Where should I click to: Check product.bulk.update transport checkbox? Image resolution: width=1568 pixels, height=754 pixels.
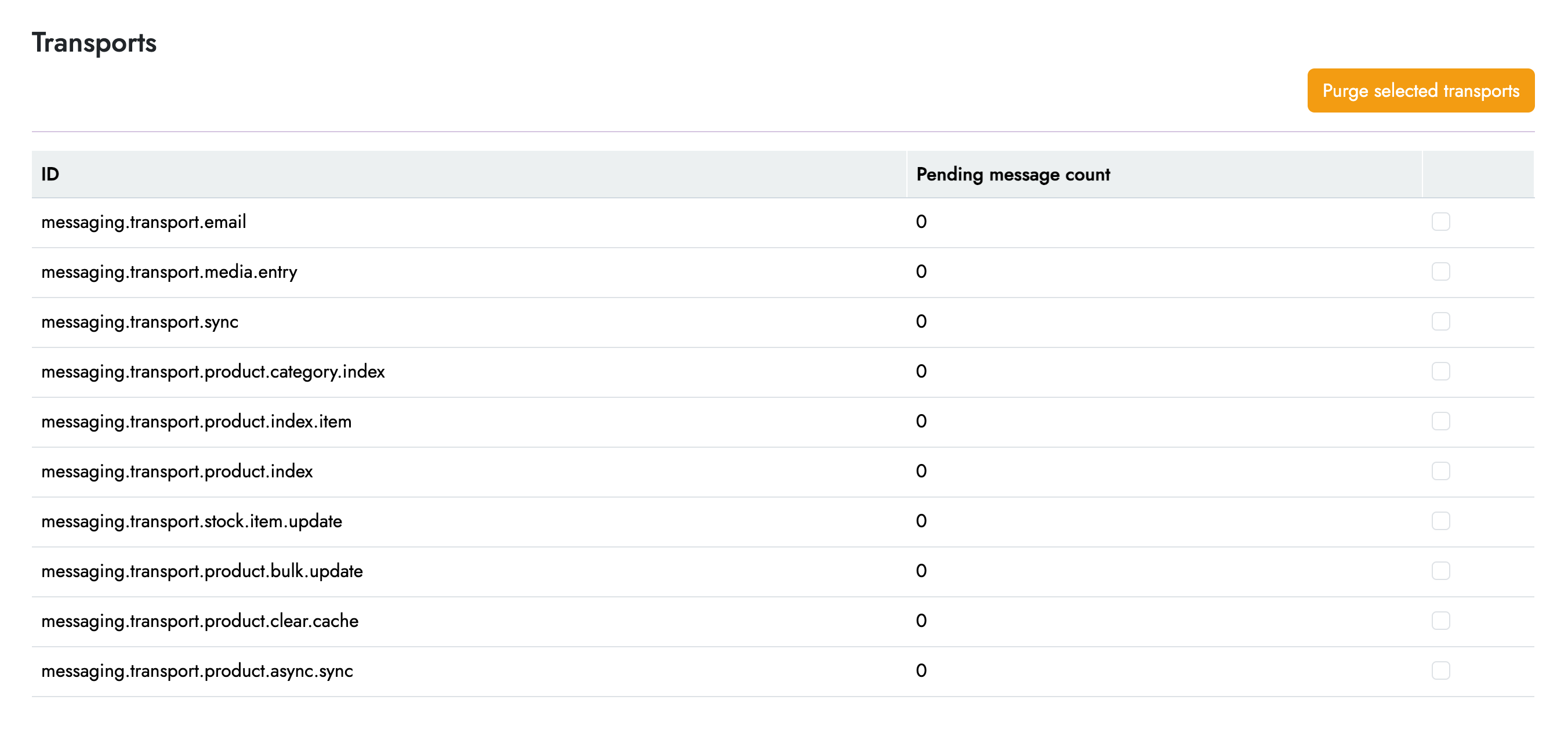(1440, 571)
